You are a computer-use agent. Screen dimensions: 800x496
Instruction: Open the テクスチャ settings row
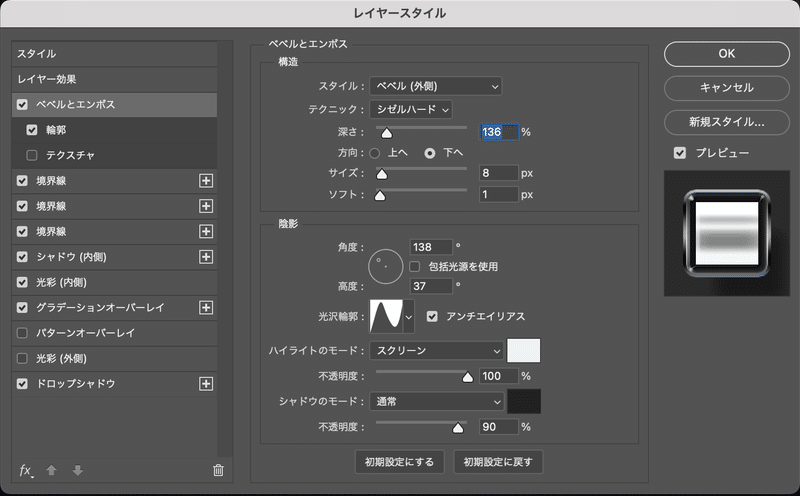pyautogui.click(x=114, y=155)
